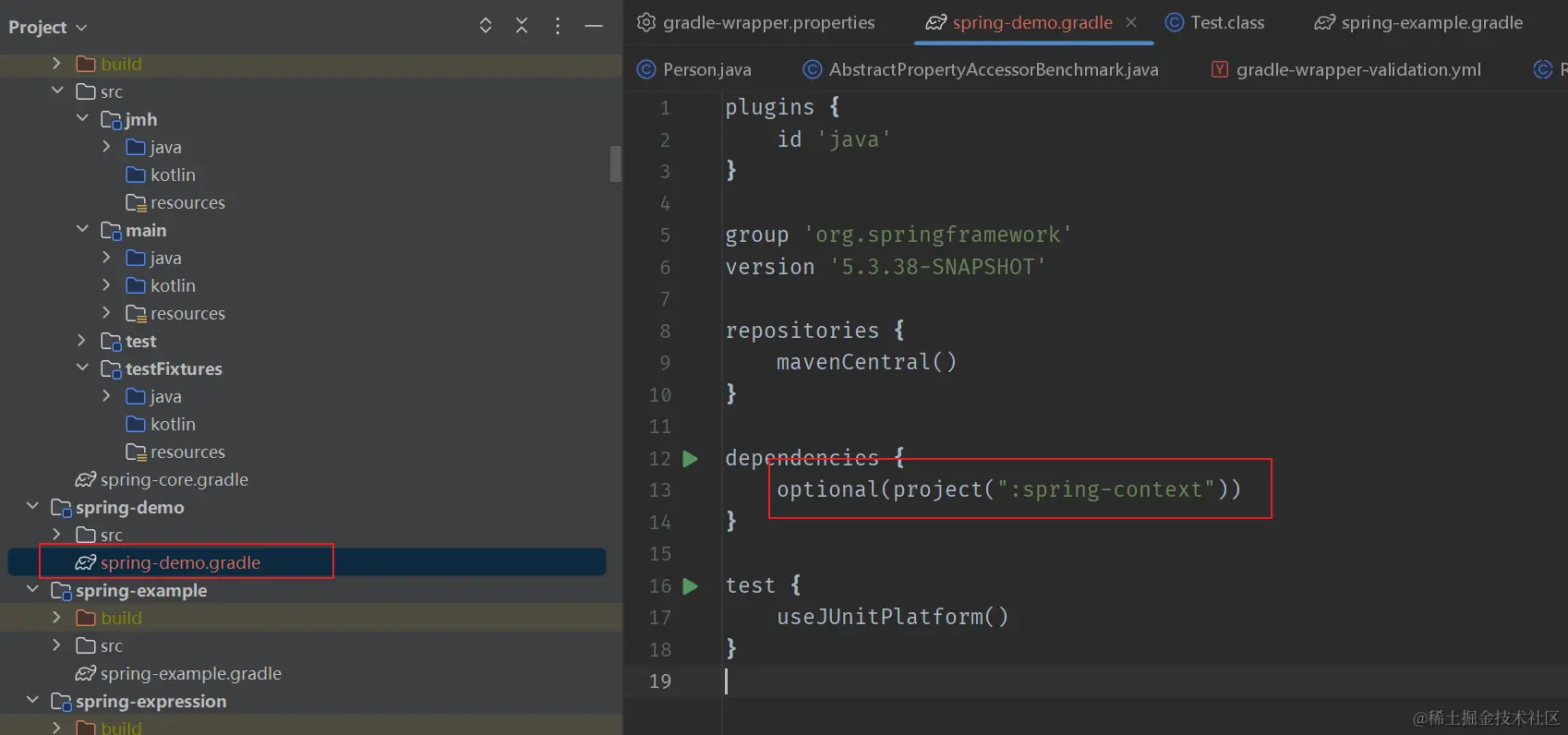Collapse the testFixtures folder chevron
Screen dimensions: 1568x735
[81, 367]
